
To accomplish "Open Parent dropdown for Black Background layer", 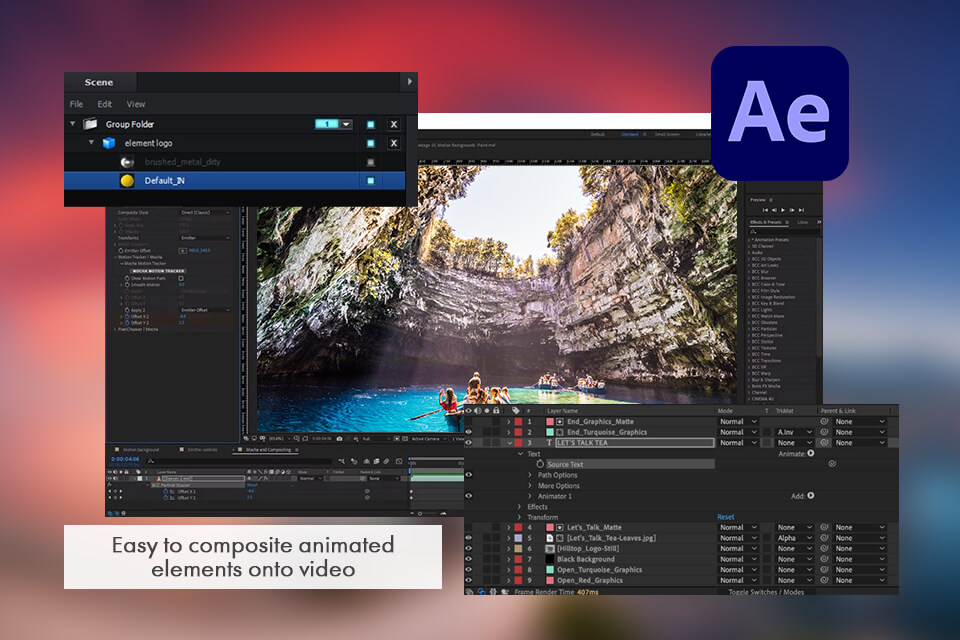I will (x=860, y=559).
